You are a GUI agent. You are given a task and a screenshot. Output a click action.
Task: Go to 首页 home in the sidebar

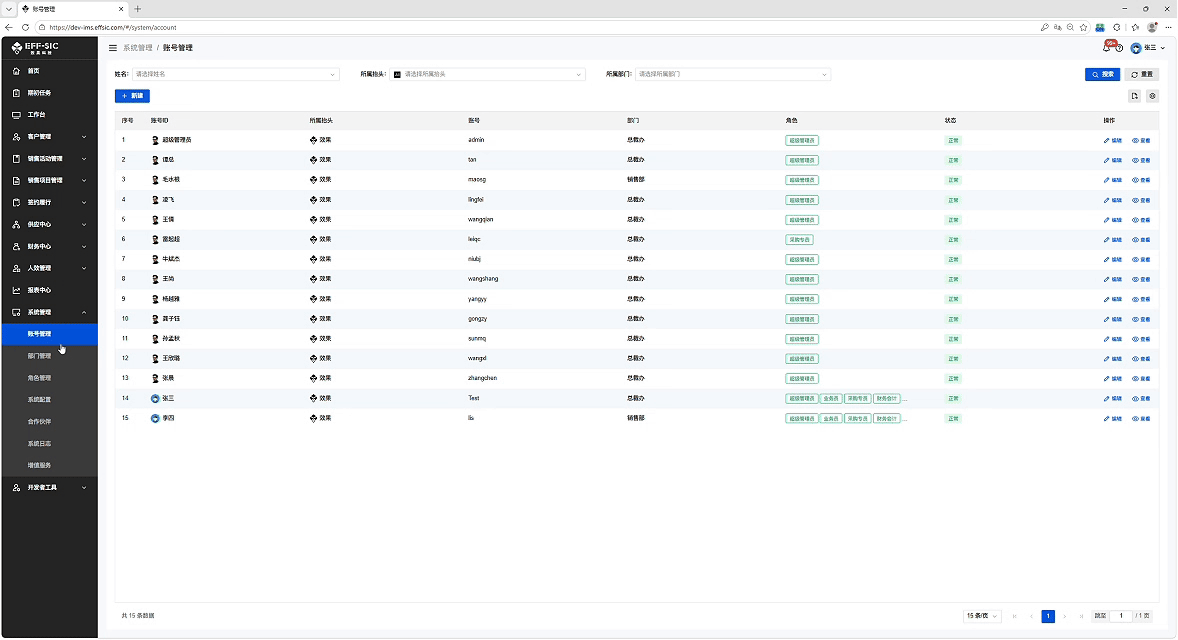[50, 71]
